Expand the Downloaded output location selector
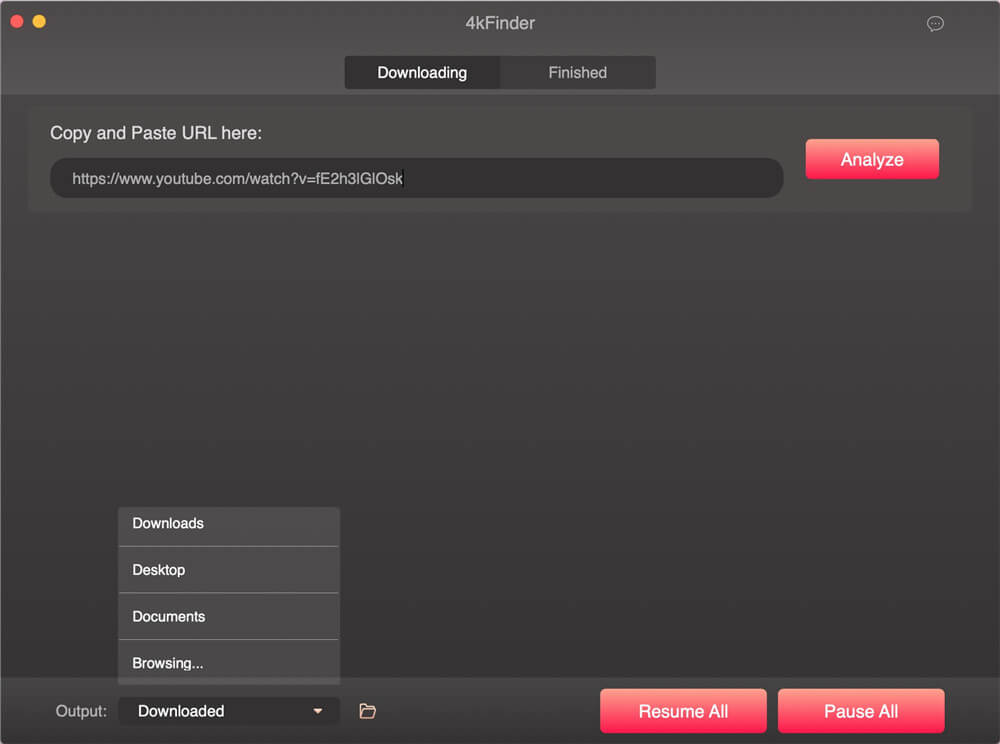The image size is (1000, 744). [228, 710]
